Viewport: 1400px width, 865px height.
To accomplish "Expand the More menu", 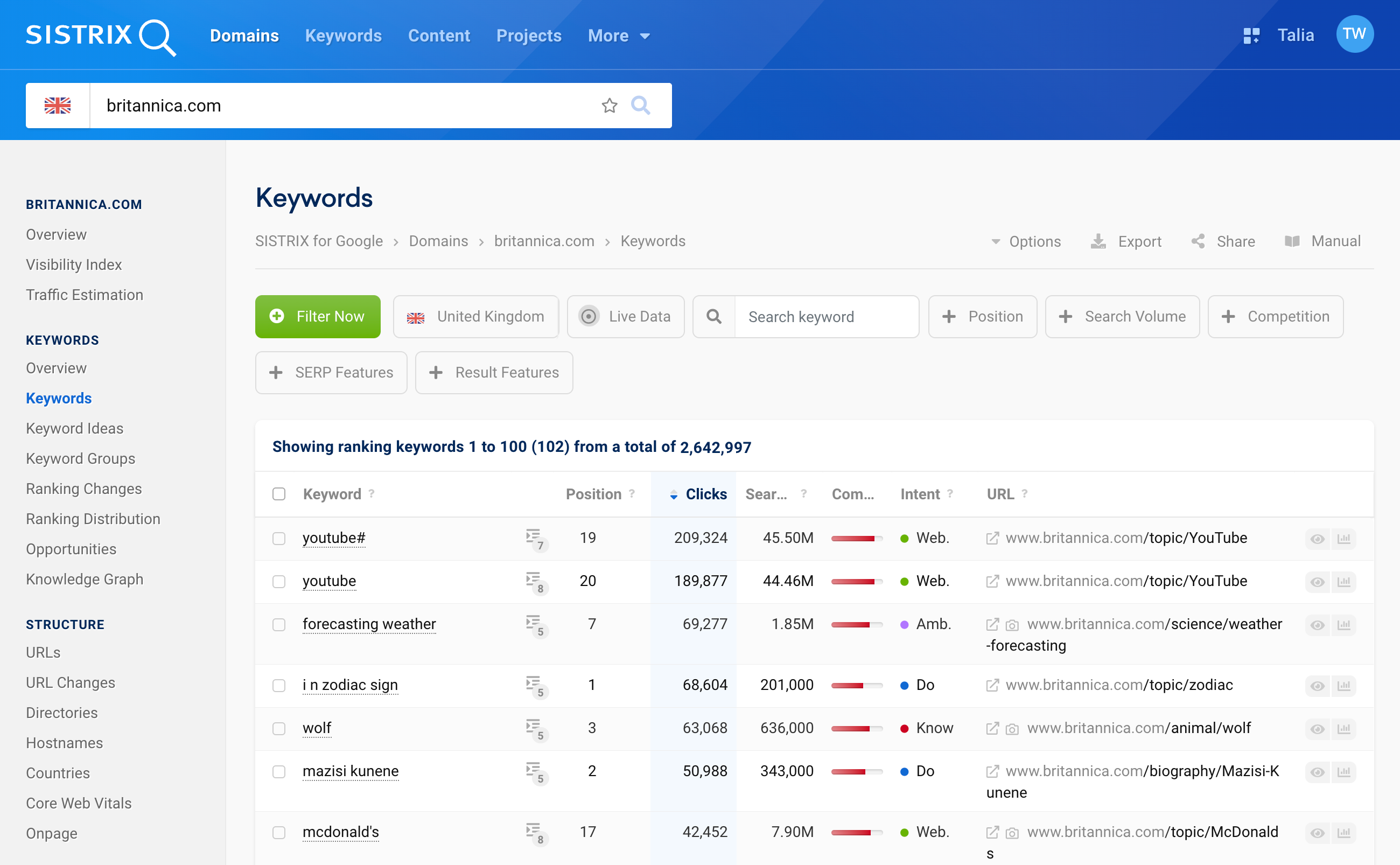I will coord(619,36).
